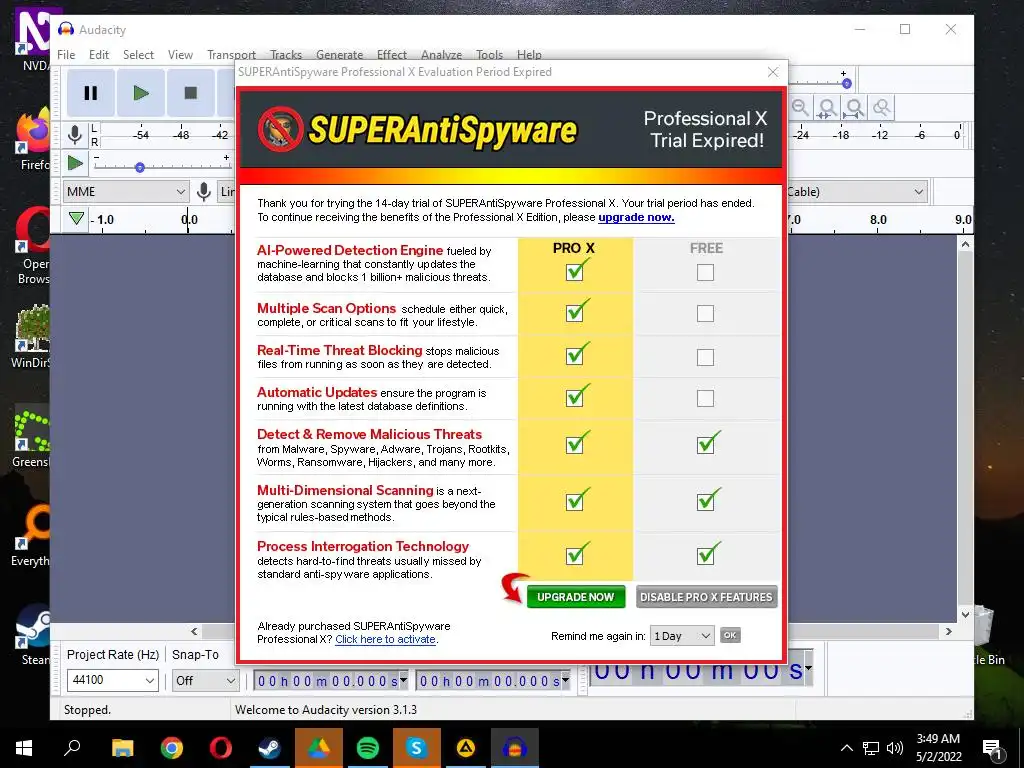Image resolution: width=1024 pixels, height=768 pixels.
Task: Toggle the FREE Multi-Dimensional Scanning checkbox
Action: coord(705,502)
